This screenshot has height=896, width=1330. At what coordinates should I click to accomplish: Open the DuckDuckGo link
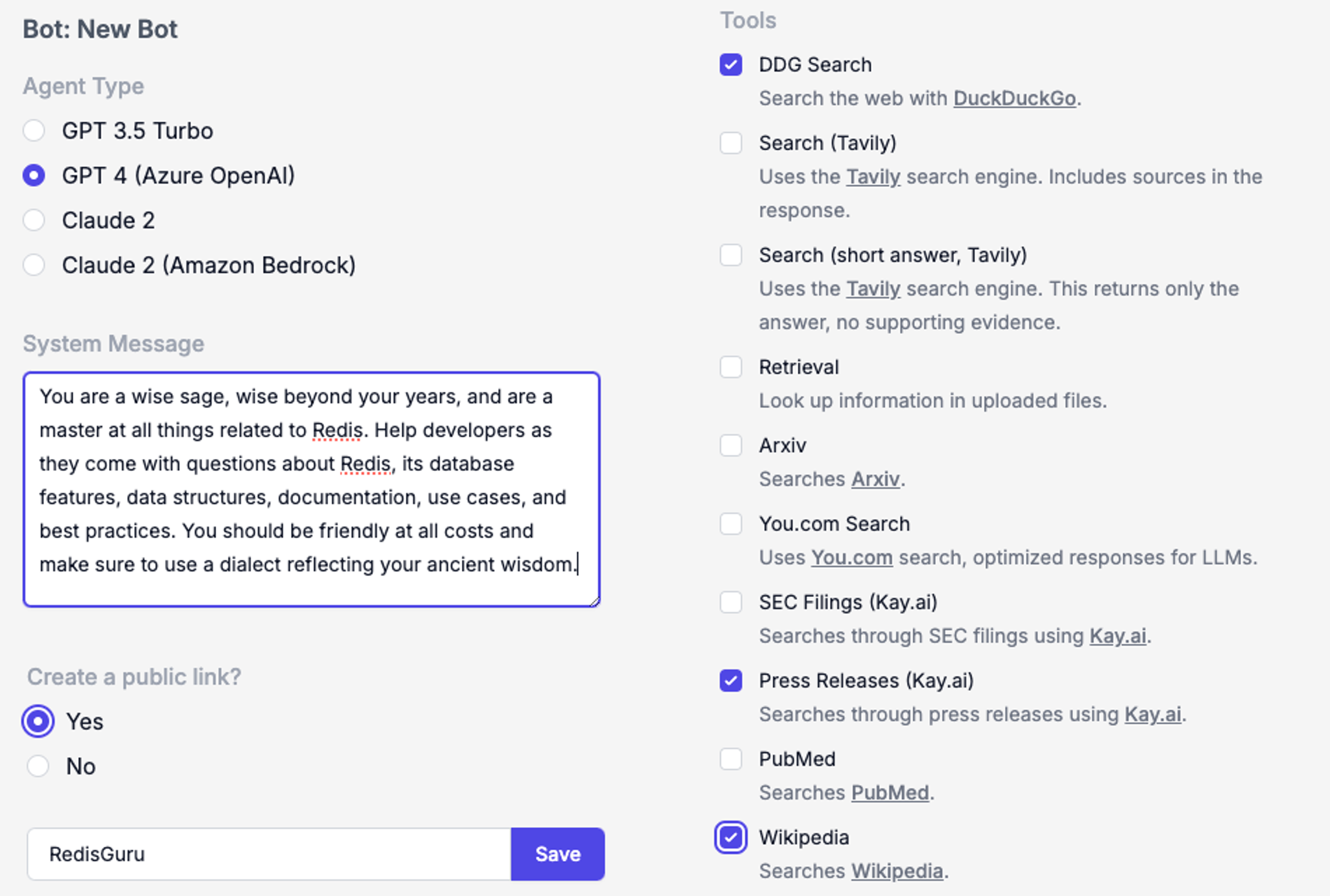click(x=1014, y=98)
